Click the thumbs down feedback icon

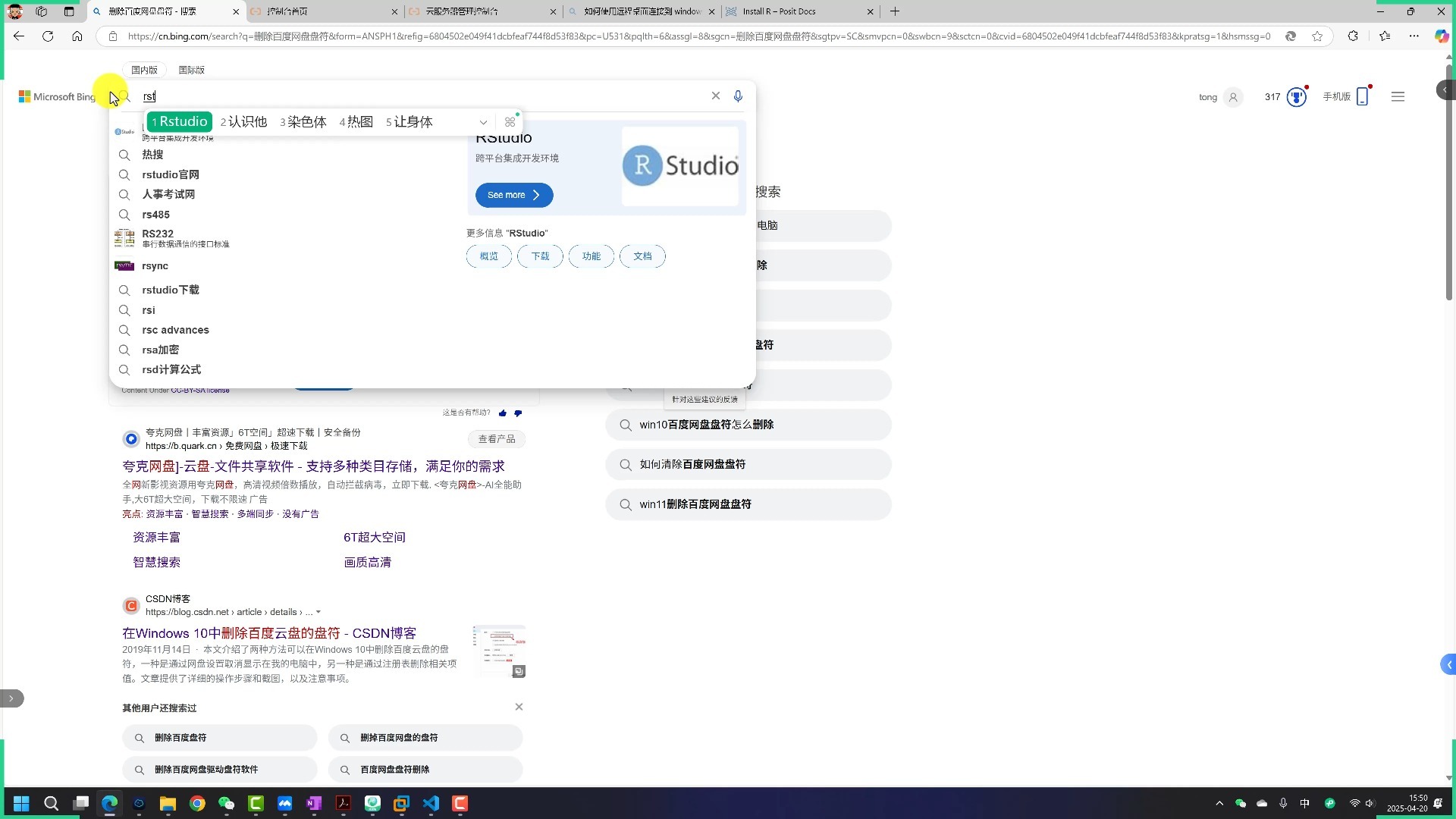pyautogui.click(x=518, y=413)
